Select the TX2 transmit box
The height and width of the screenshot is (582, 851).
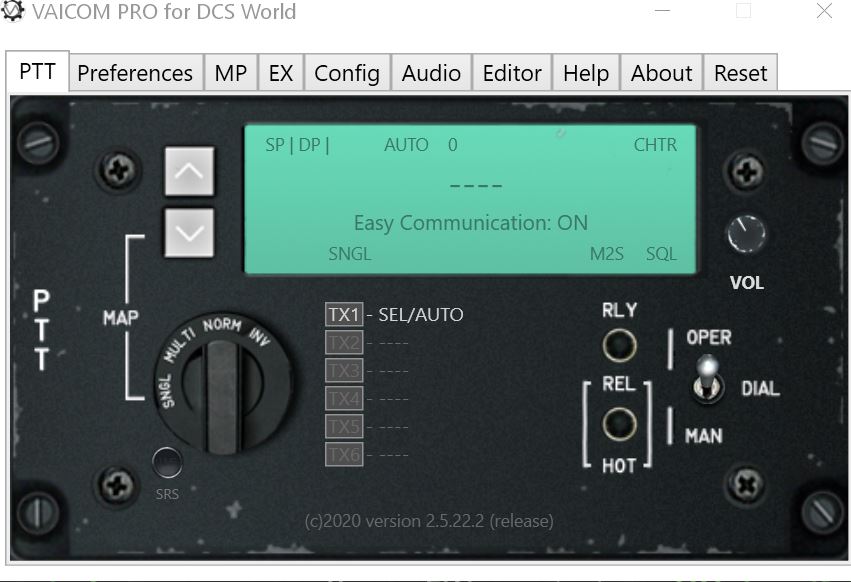[344, 343]
